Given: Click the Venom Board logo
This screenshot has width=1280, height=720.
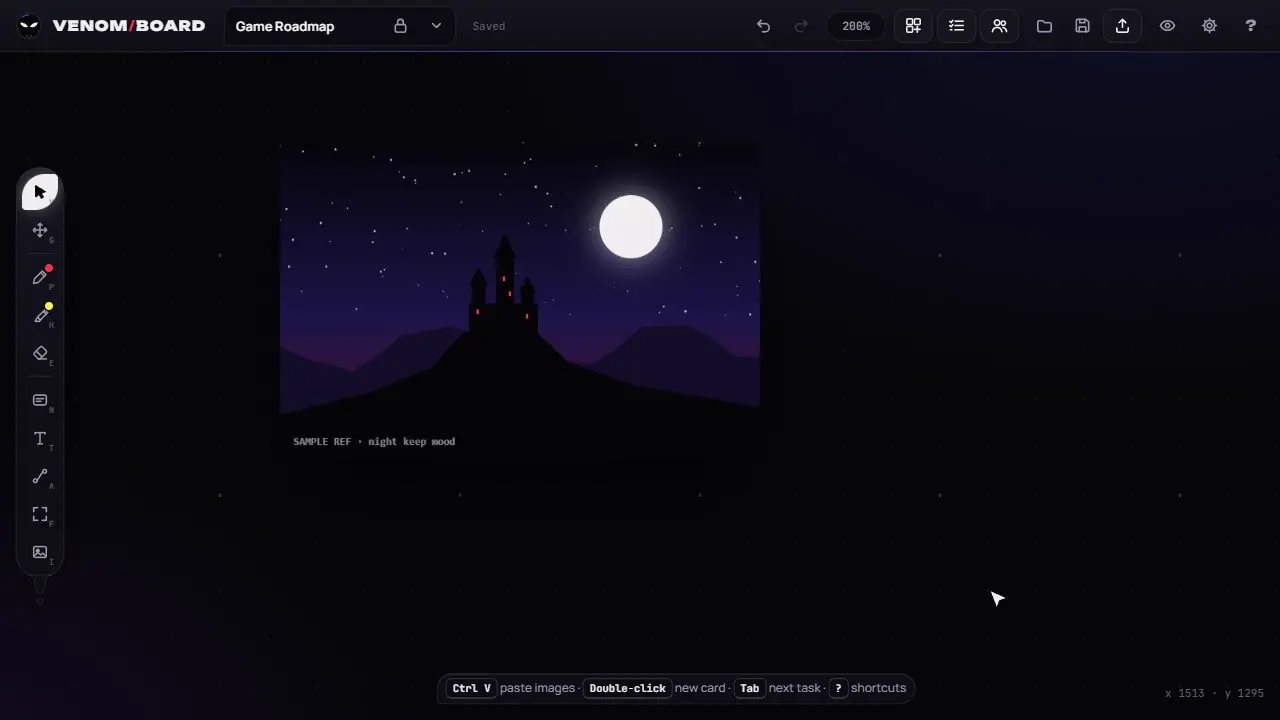Looking at the screenshot, I should (111, 26).
